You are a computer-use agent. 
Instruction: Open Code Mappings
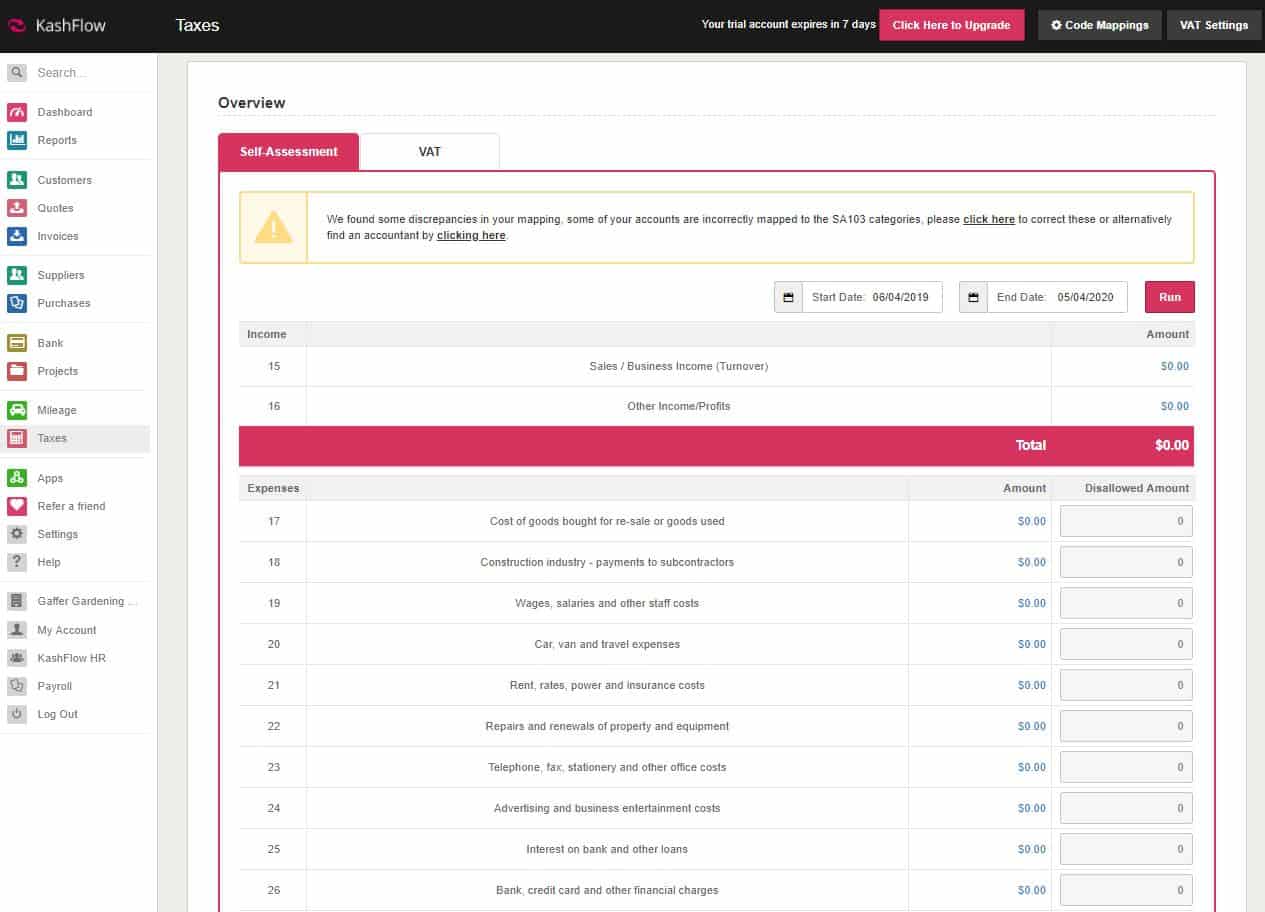tap(1100, 25)
